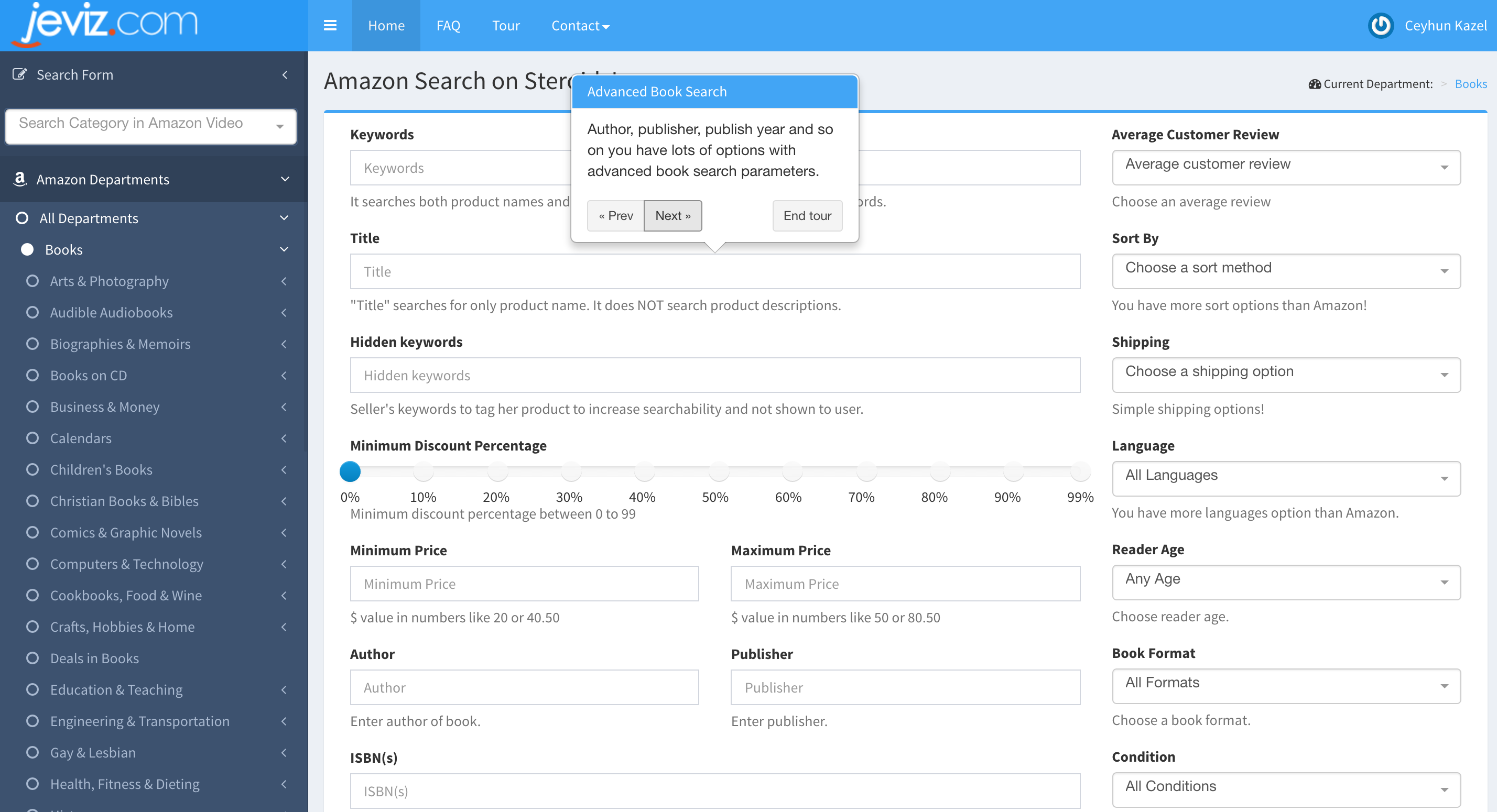Set discount slider to the 50% mark

[719, 471]
